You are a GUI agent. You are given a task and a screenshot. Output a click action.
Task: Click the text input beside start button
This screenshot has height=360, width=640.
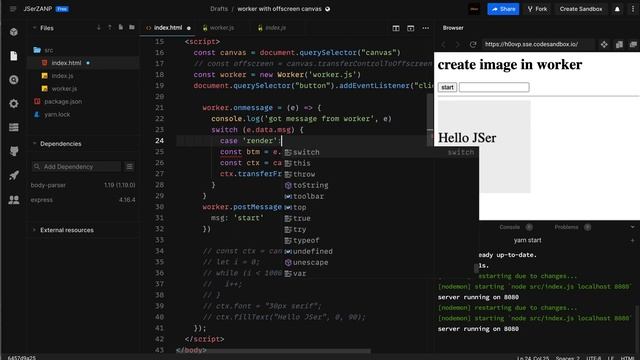pyautogui.click(x=494, y=87)
